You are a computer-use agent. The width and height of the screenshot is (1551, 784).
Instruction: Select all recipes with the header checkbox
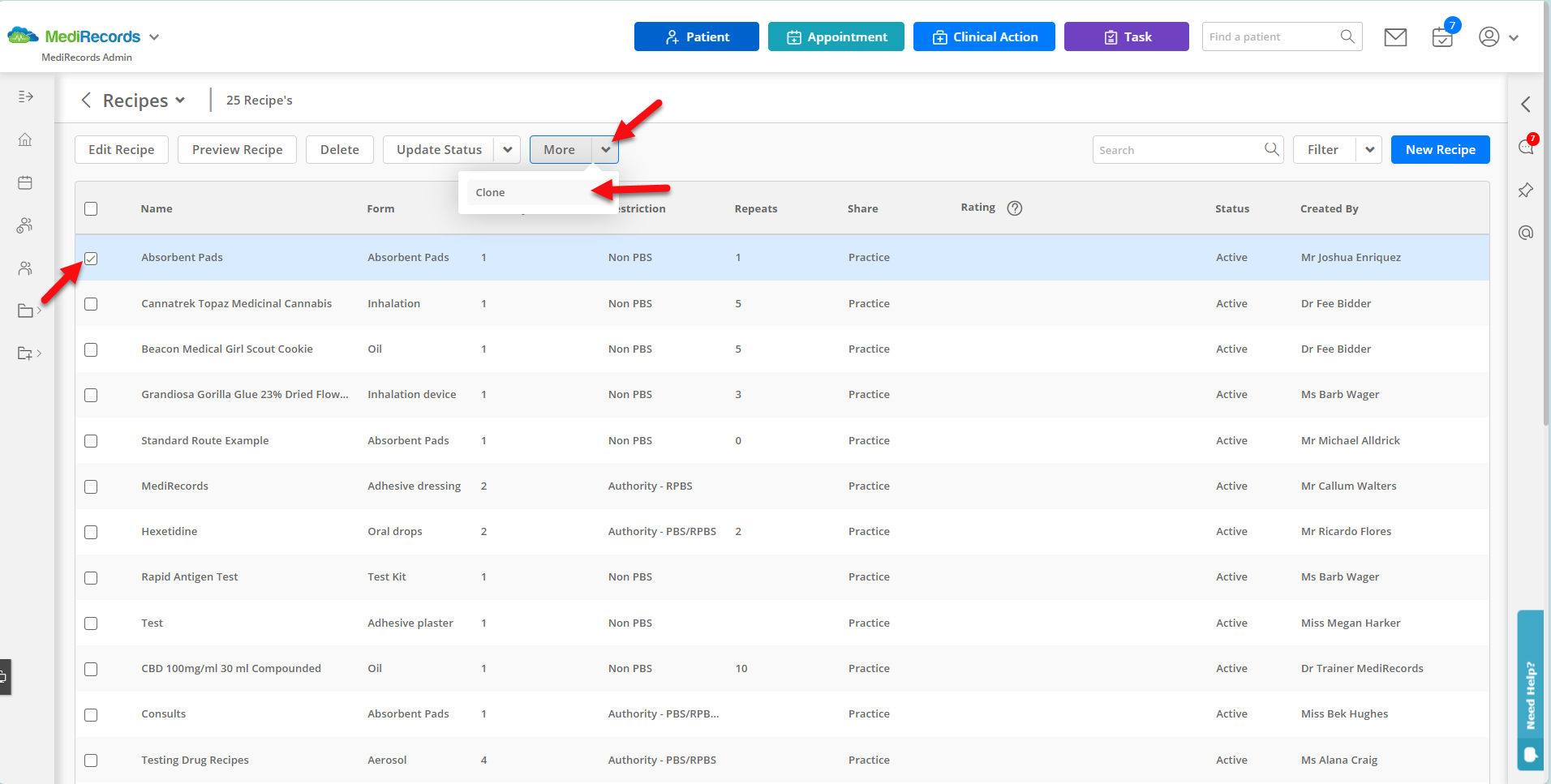point(91,209)
